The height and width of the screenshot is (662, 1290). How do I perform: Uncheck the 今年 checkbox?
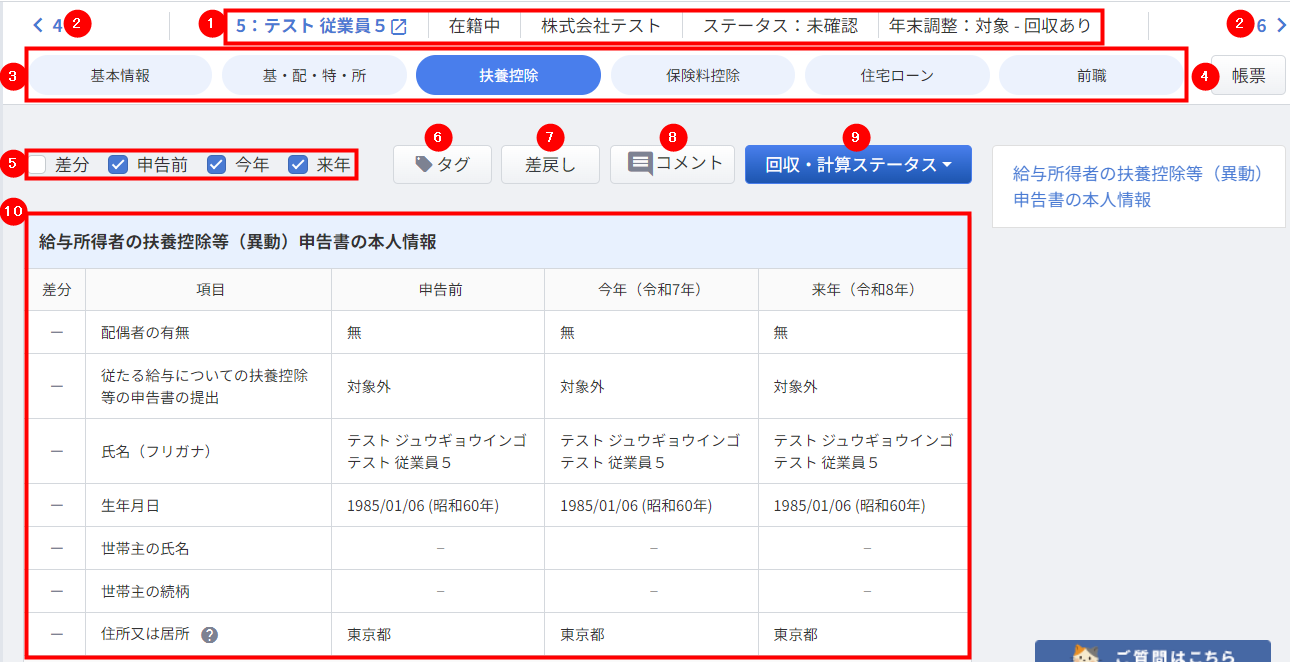[217, 165]
